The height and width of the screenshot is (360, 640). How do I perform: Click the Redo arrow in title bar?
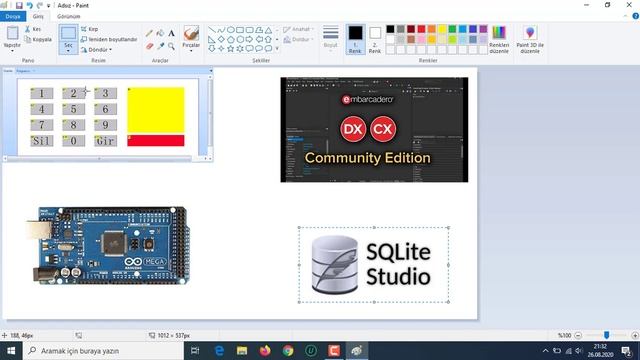(40, 5)
